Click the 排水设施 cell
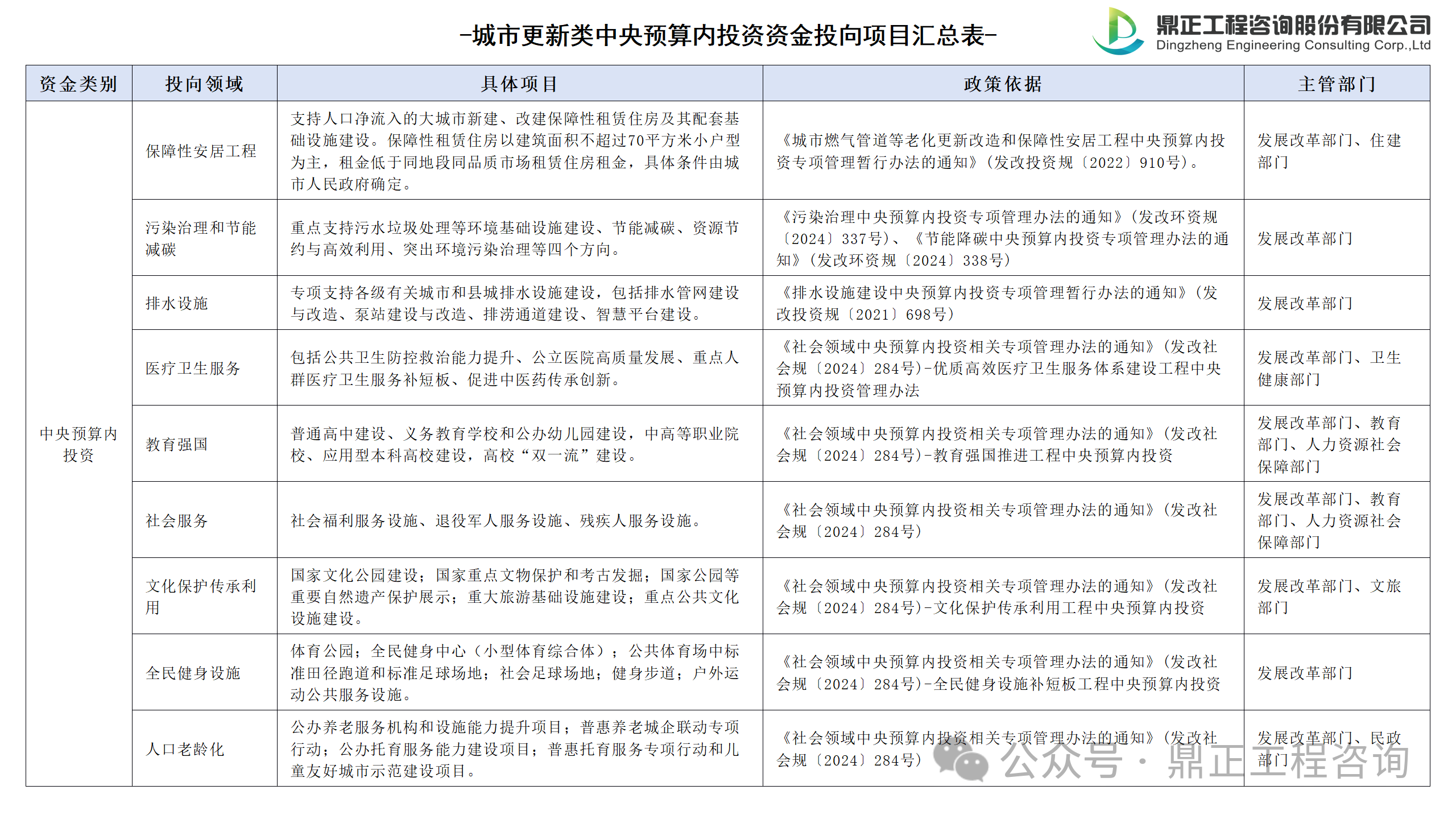The width and height of the screenshot is (1456, 819). pyautogui.click(x=177, y=303)
